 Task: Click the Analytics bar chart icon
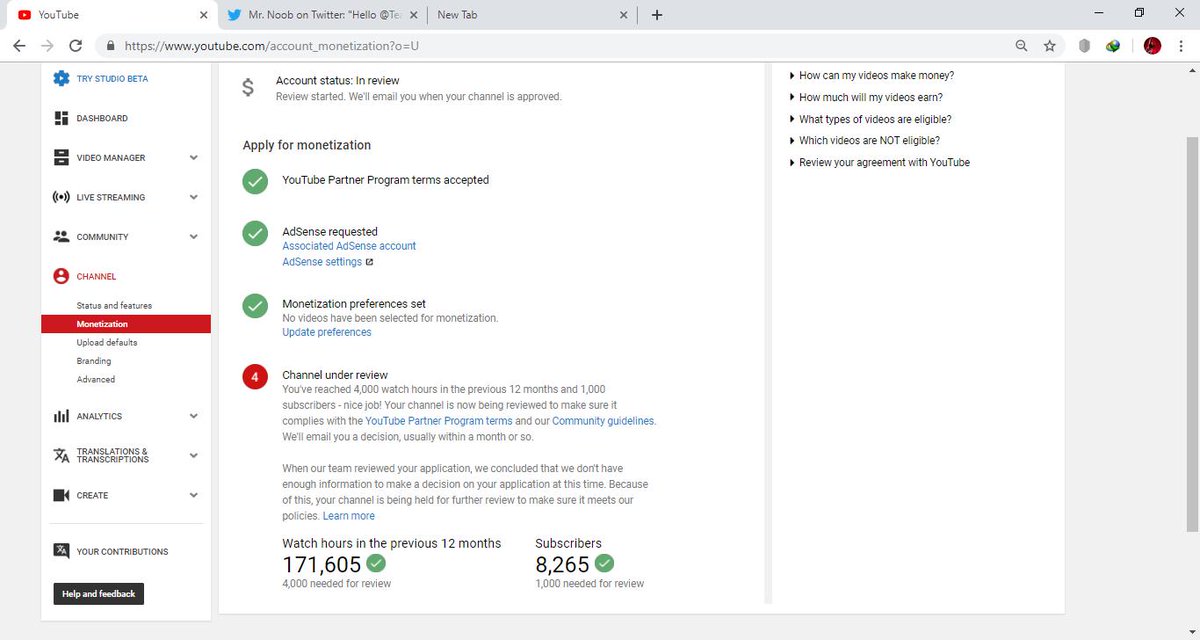61,416
